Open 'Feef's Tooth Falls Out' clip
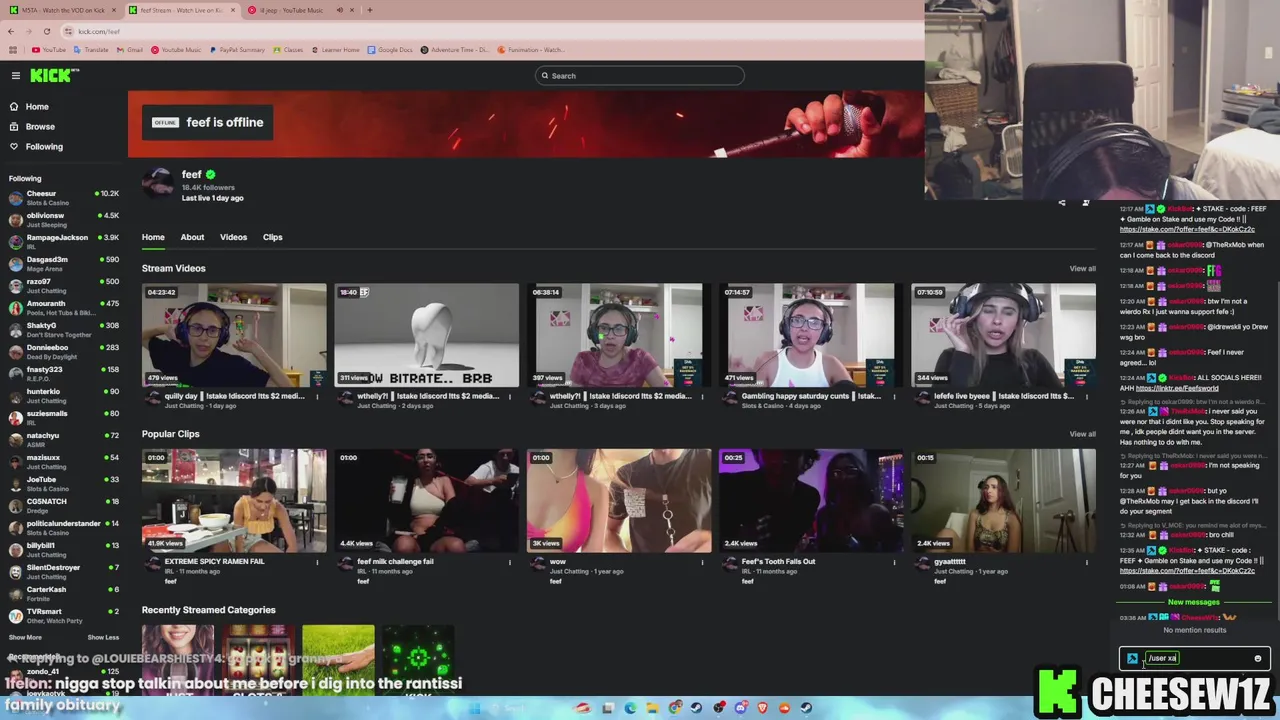1280x720 pixels. pyautogui.click(x=811, y=500)
